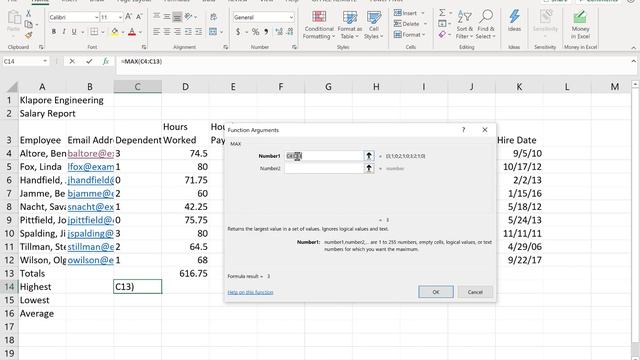This screenshot has width=640, height=360.
Task: Click the Copy icon in Clipboard
Action: pyautogui.click(x=28, y=24)
